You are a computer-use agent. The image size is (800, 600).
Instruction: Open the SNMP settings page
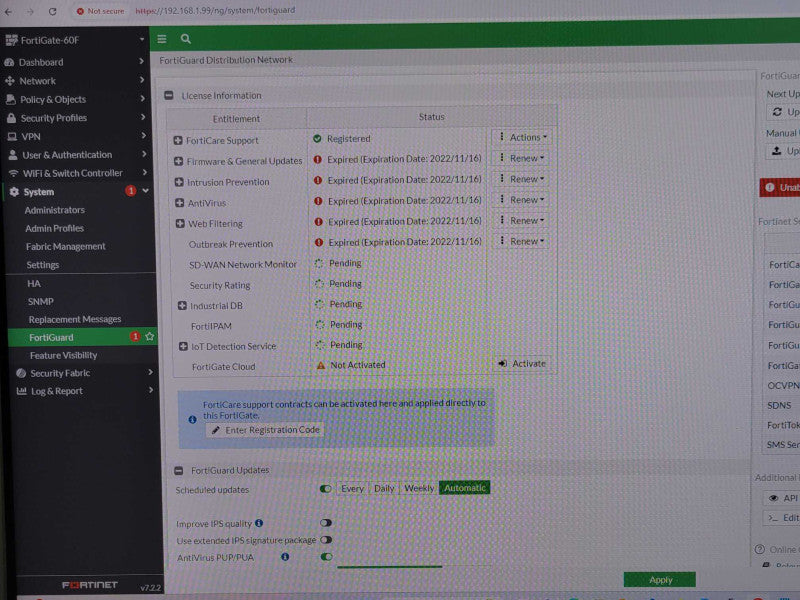click(x=41, y=302)
